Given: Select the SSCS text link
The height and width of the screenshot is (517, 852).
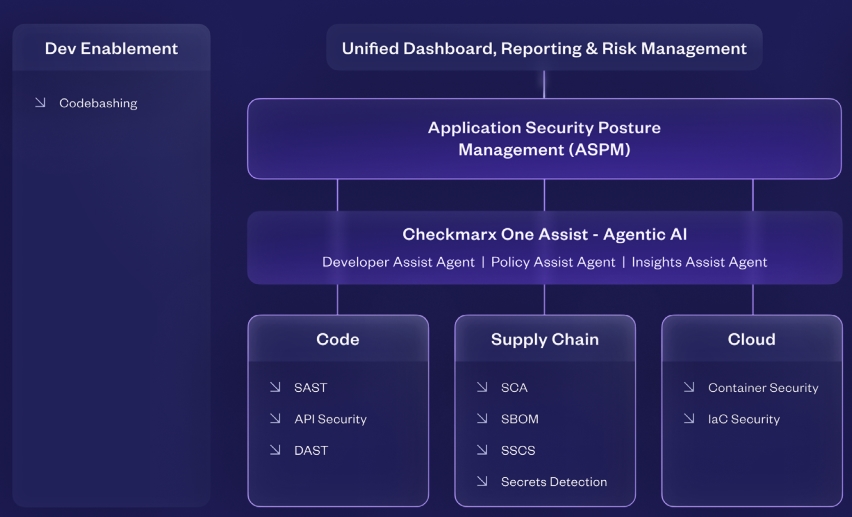Looking at the screenshot, I should pos(518,450).
